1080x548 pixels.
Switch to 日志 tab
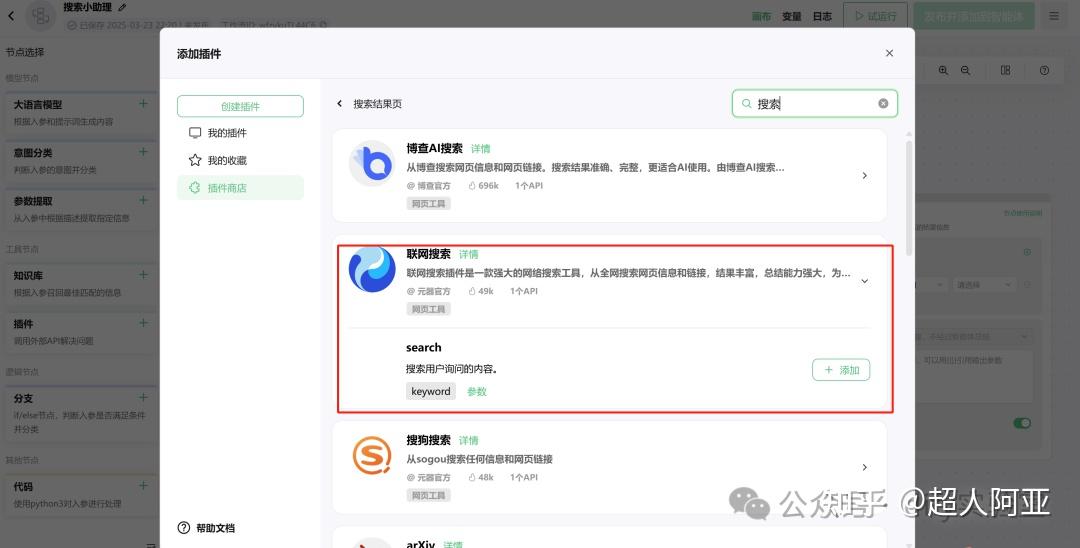click(x=822, y=17)
